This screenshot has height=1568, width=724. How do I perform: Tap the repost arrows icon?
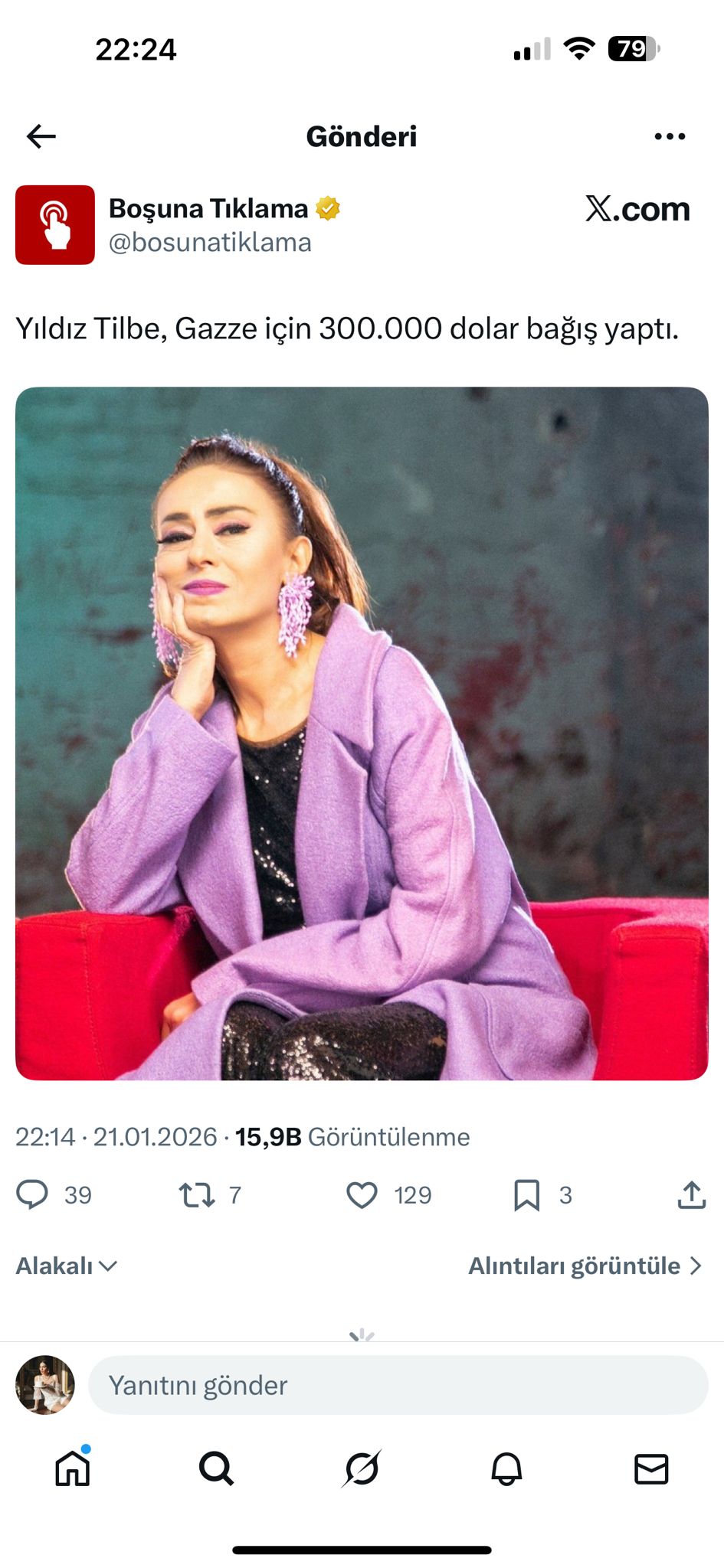coord(197,1194)
